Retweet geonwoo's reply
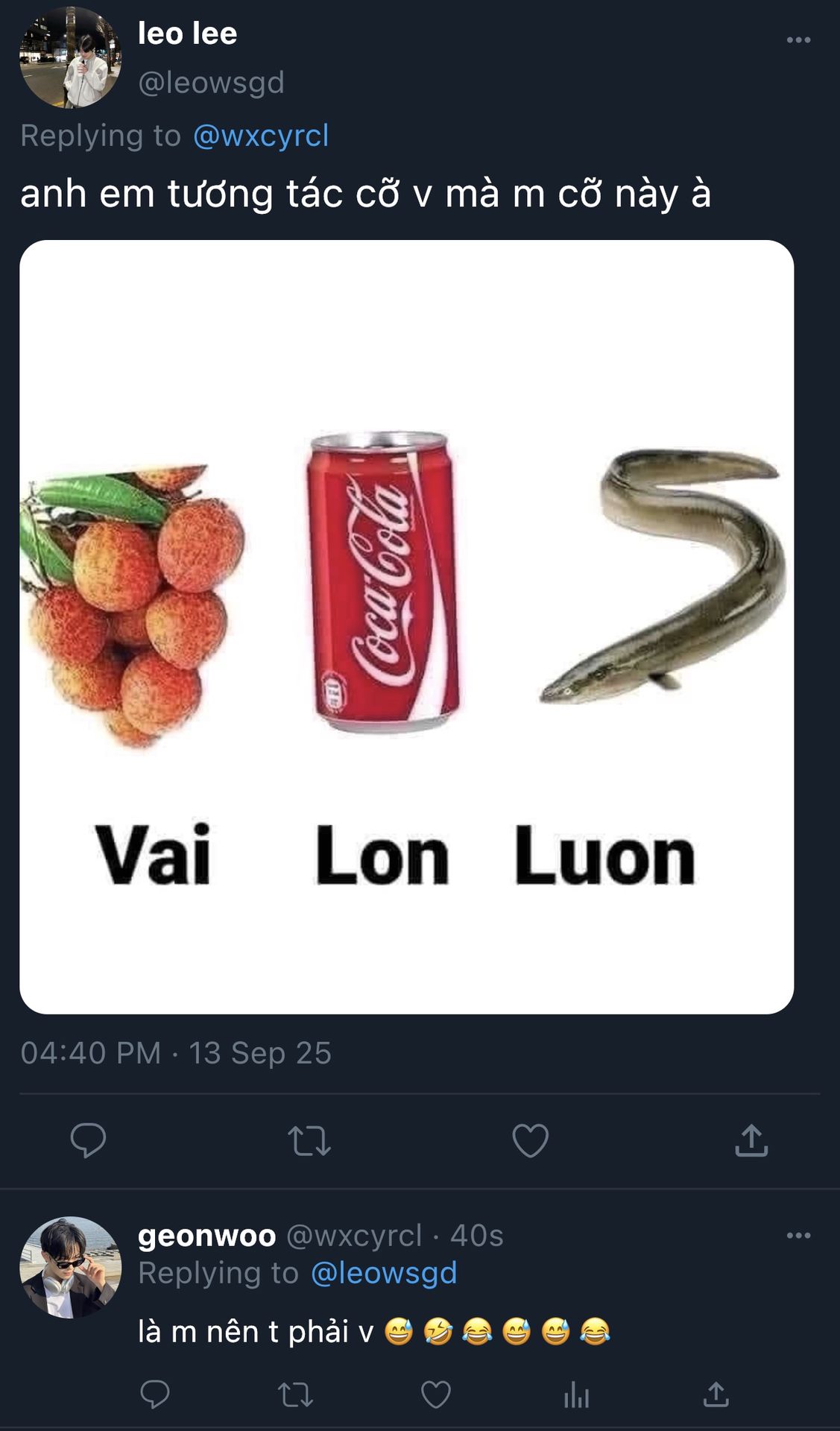Viewport: 840px width, 1431px height. pyautogui.click(x=295, y=1394)
